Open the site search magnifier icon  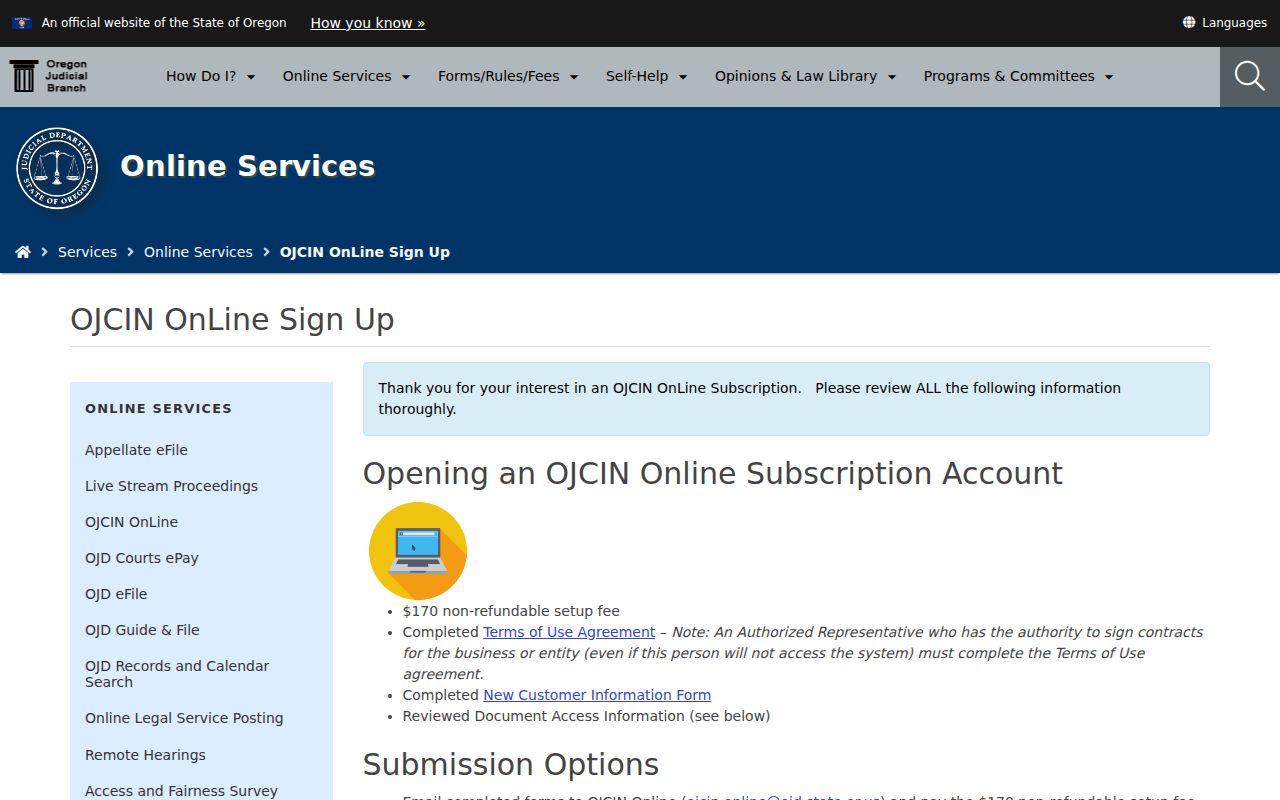click(x=1250, y=76)
